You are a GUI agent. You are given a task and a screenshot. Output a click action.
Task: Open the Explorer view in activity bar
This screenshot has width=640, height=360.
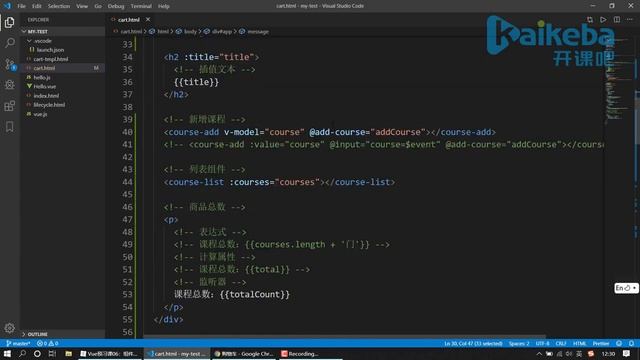9,22
